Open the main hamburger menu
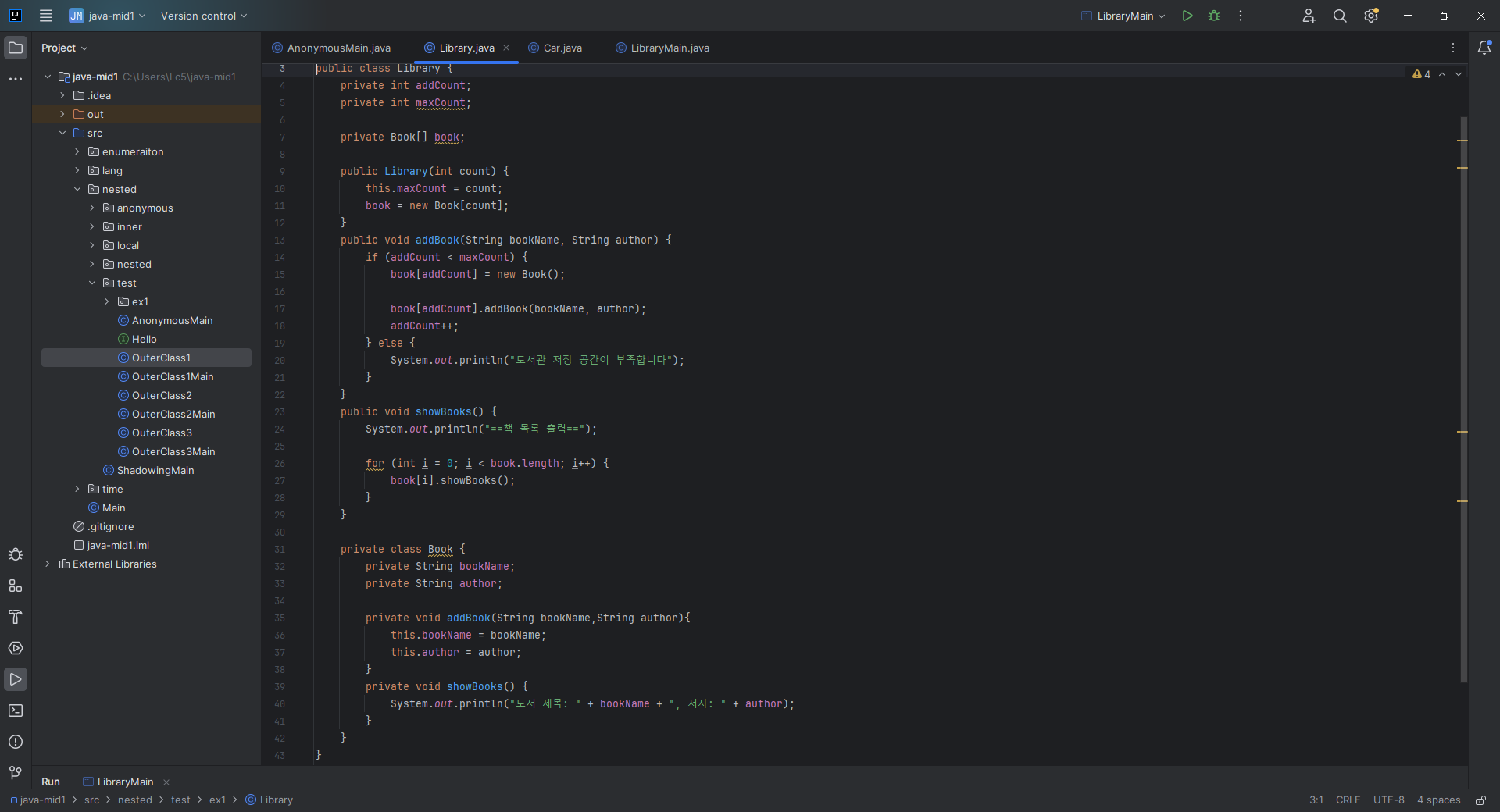Image resolution: width=1500 pixels, height=812 pixels. coord(46,16)
